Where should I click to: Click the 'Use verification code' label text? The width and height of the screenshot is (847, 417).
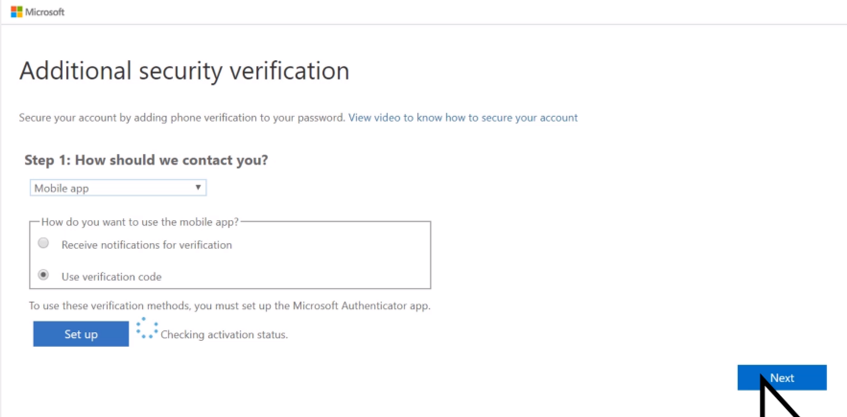coord(111,277)
